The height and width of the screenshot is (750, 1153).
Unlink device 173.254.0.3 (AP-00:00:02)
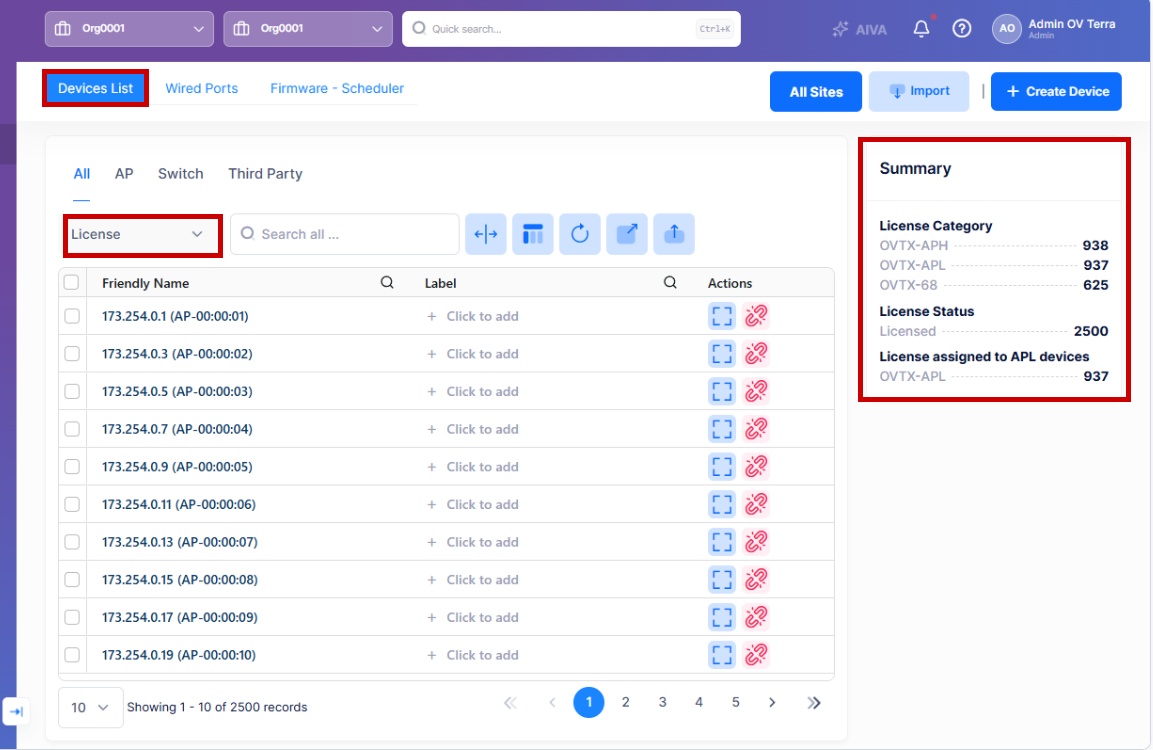coord(755,354)
